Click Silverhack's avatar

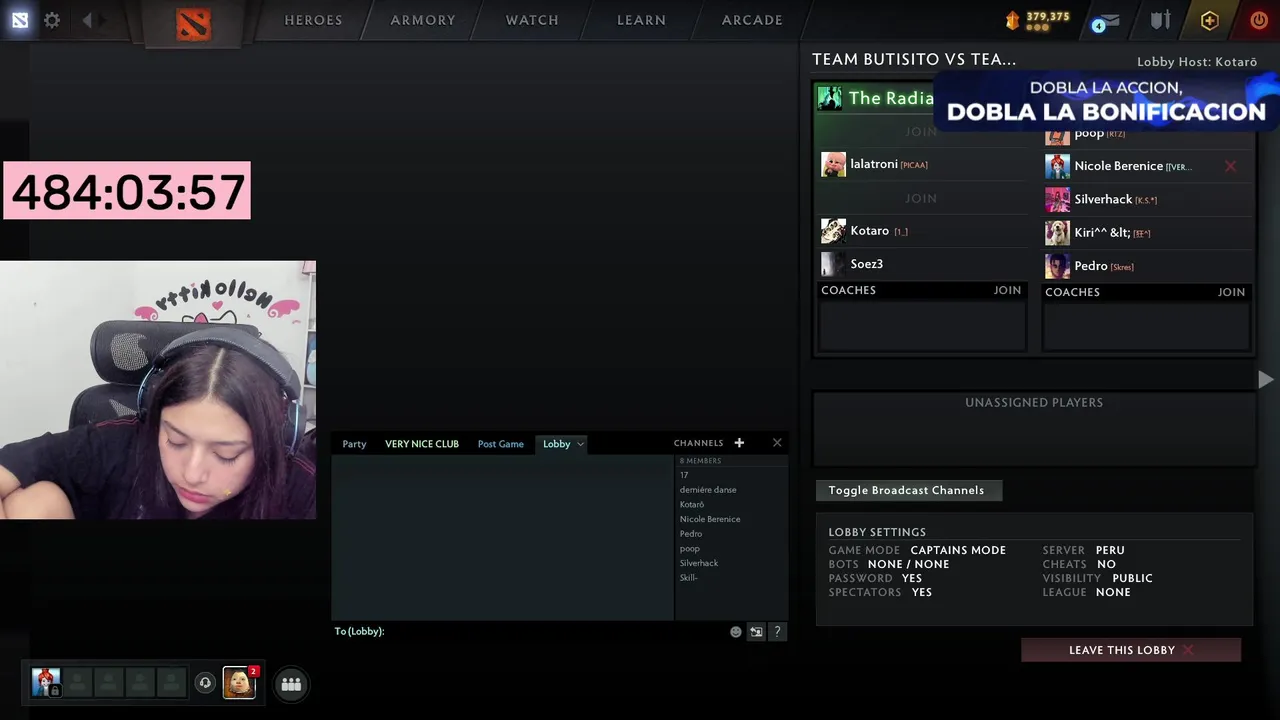[x=1057, y=200]
